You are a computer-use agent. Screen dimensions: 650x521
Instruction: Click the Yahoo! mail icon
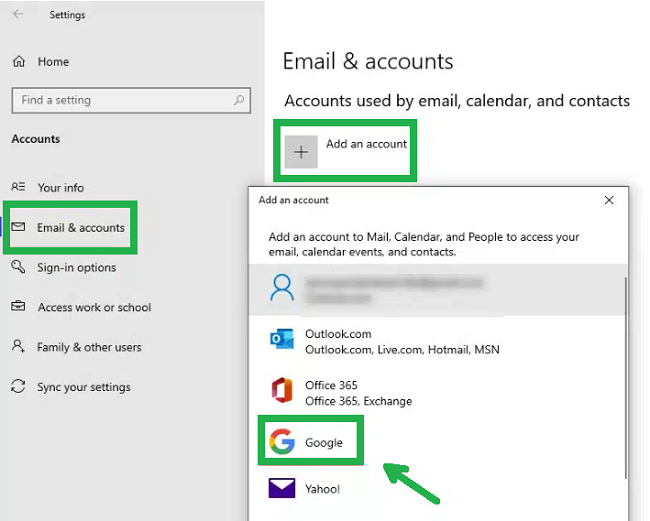pos(282,489)
